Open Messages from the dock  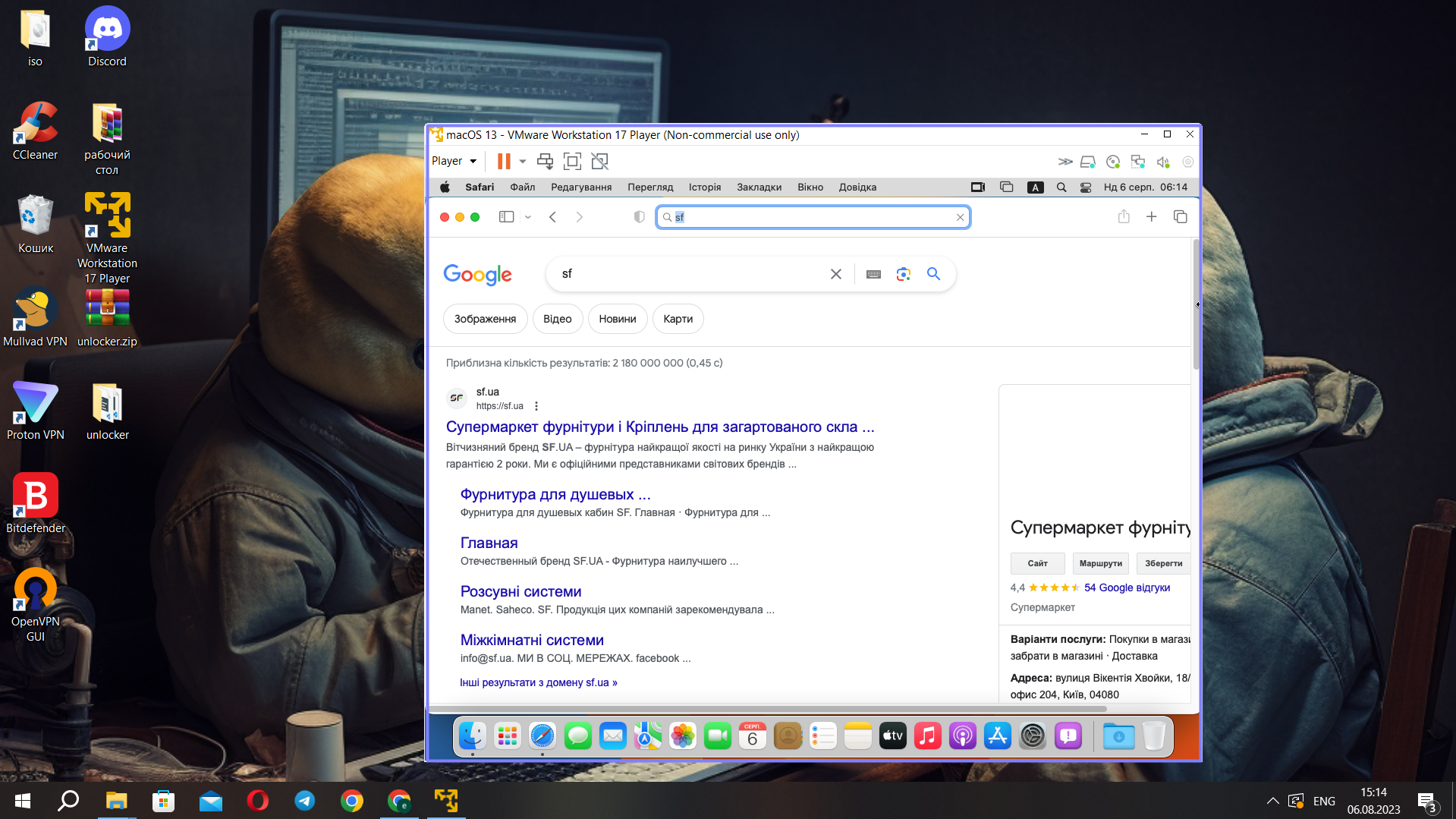(x=577, y=736)
